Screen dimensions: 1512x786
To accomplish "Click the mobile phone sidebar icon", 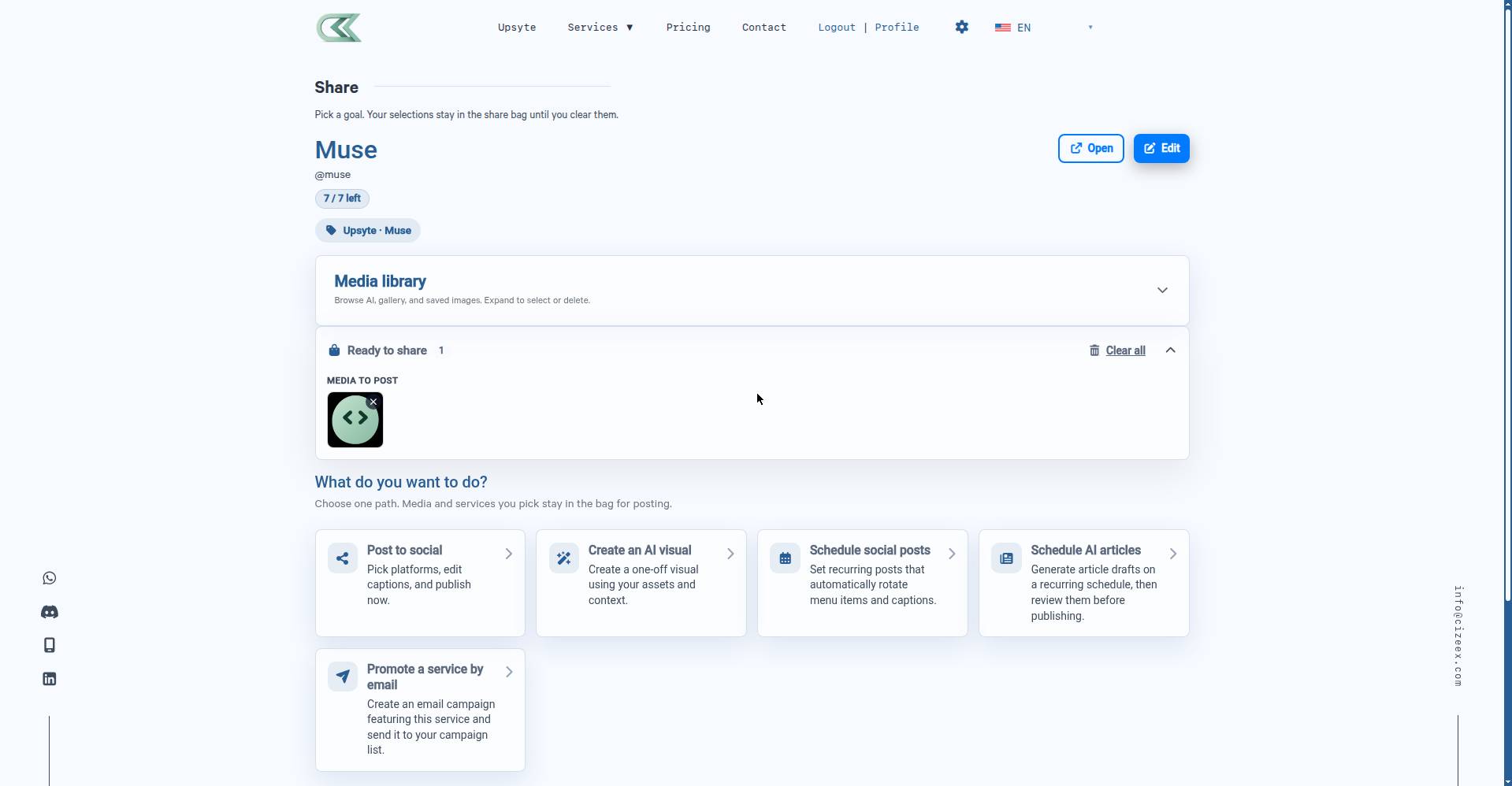I will point(50,645).
